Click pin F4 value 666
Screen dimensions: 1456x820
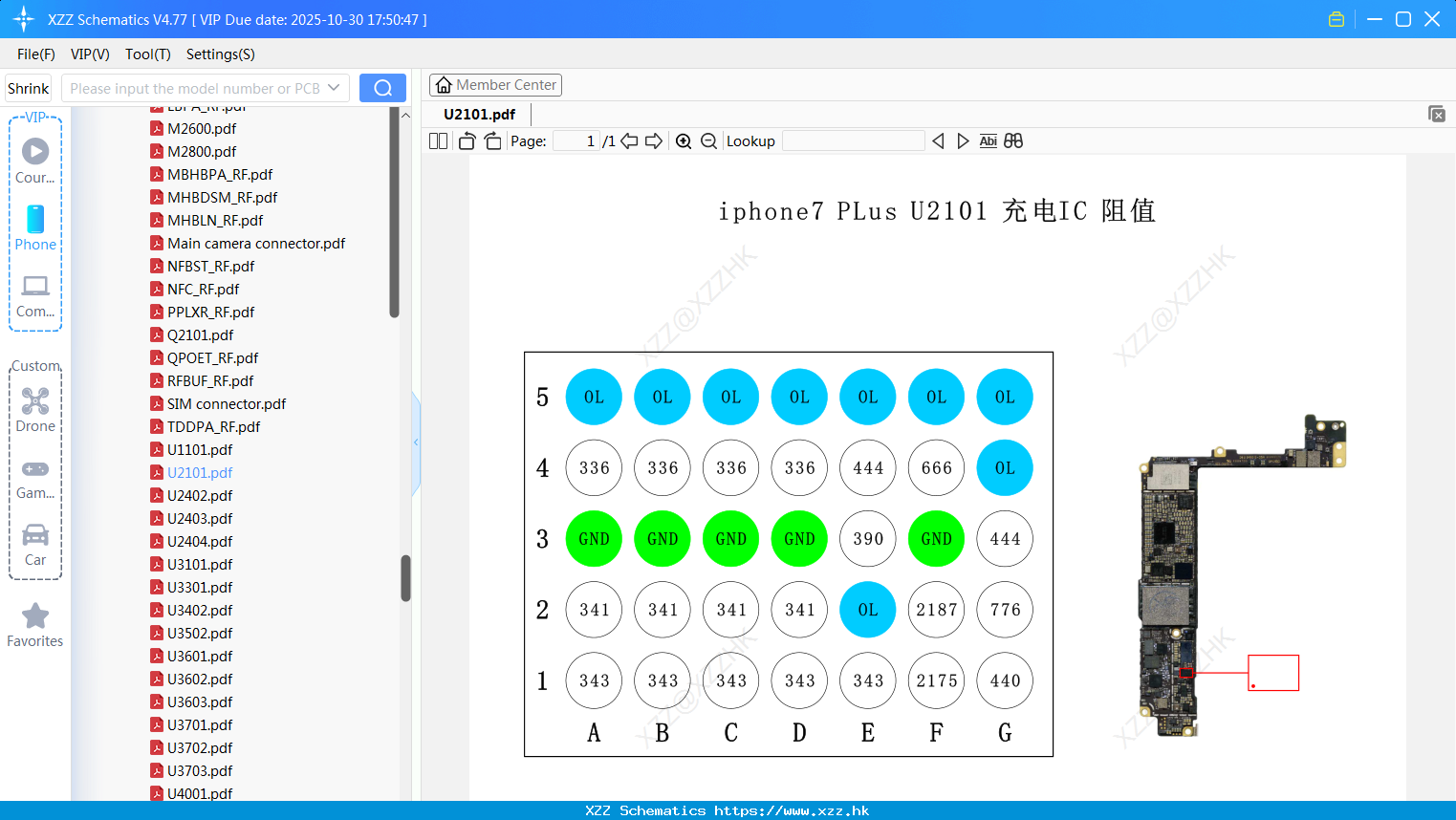[x=936, y=468]
